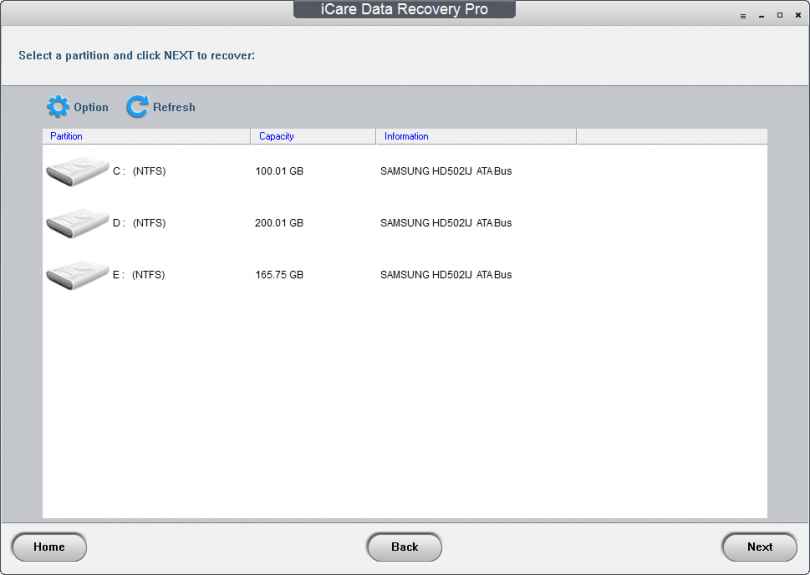The width and height of the screenshot is (810, 575).
Task: Open the title bar menu icon
Action: click(743, 15)
